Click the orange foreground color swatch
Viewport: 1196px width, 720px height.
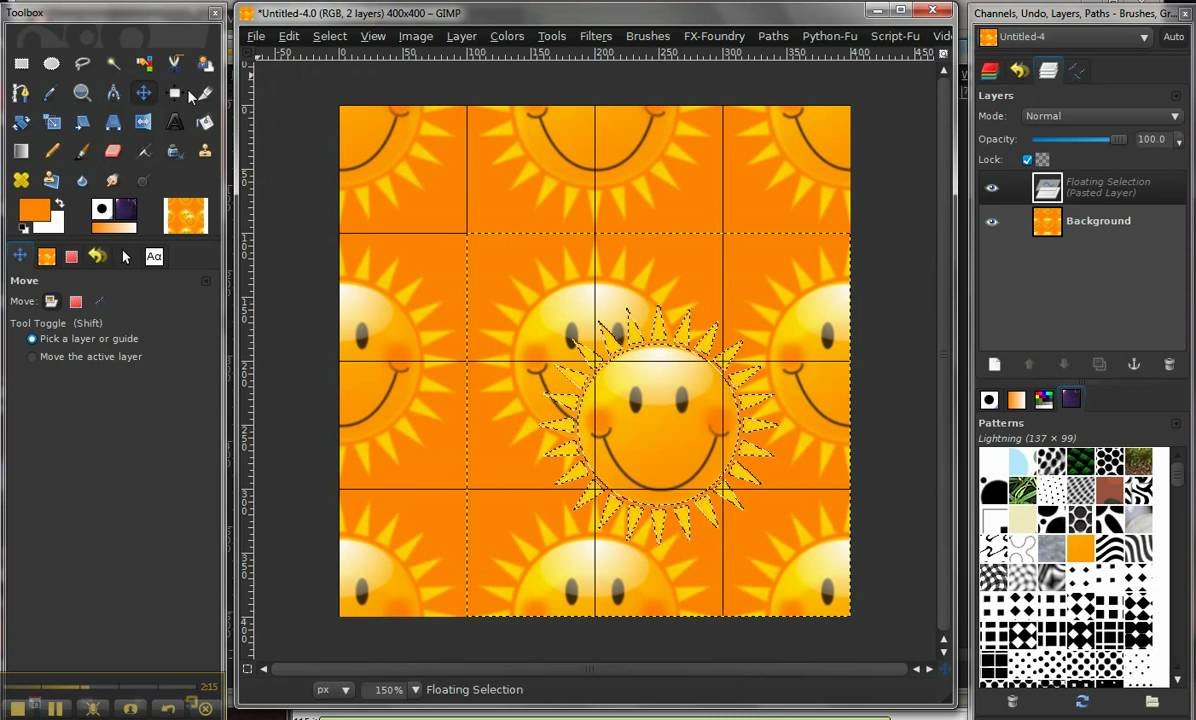(x=34, y=210)
